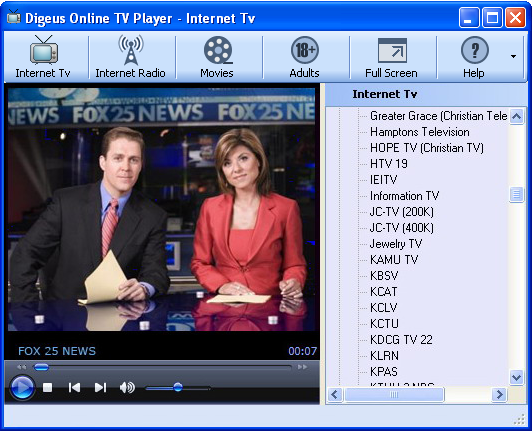Choose the KDCG TV 22 channel
Screen dimensions: 532x432
coord(401,340)
